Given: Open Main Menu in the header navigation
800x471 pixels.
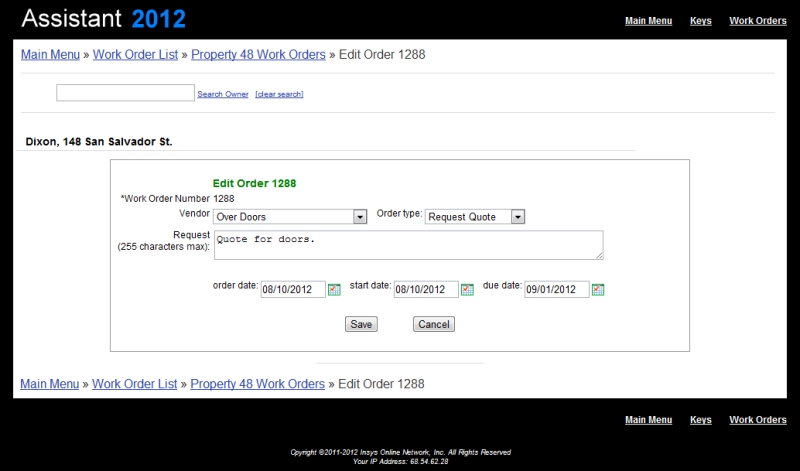Looking at the screenshot, I should tap(648, 20).
